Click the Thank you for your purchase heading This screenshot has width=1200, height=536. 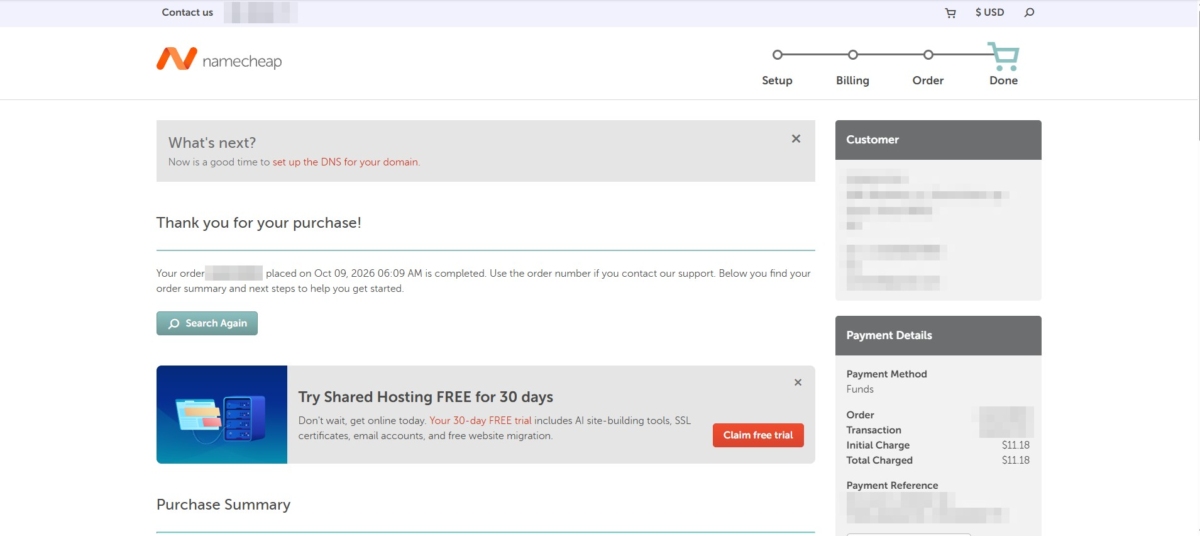coord(259,223)
